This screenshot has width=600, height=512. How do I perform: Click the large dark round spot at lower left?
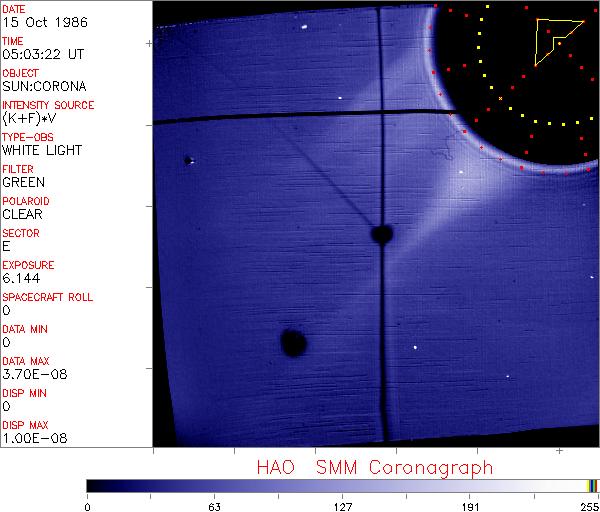coord(293,343)
